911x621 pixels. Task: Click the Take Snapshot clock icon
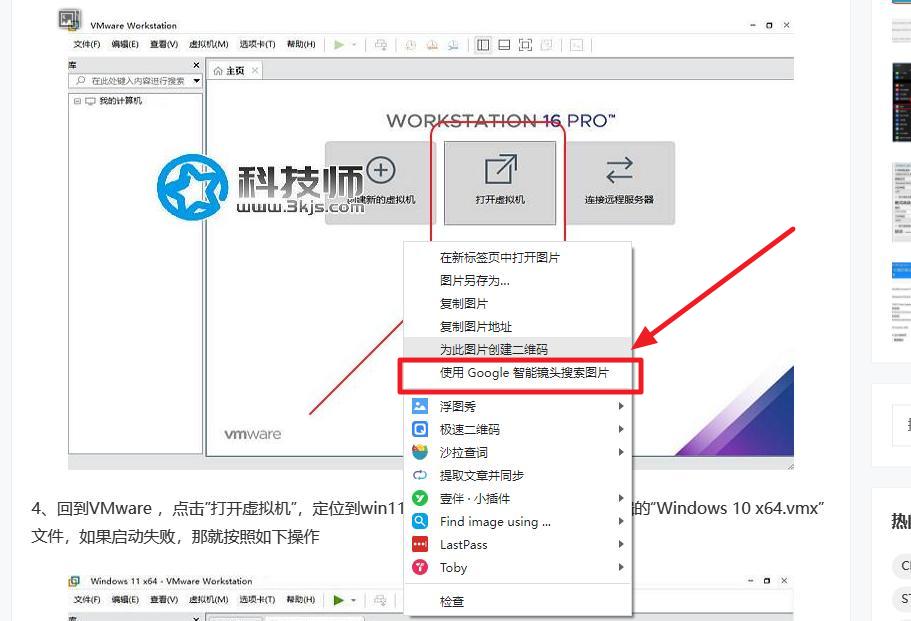pos(411,45)
